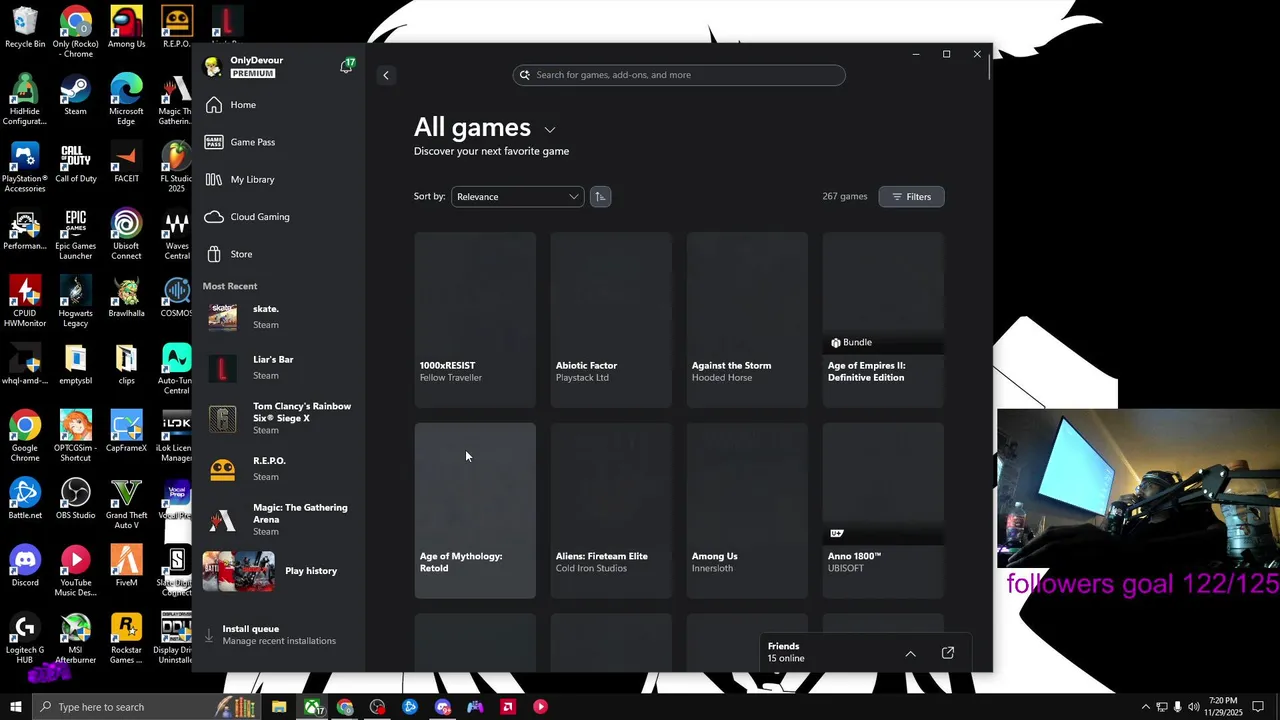Open the Rockstar Games desktop icon
Viewport: 1280px width, 720px height.
click(126, 640)
